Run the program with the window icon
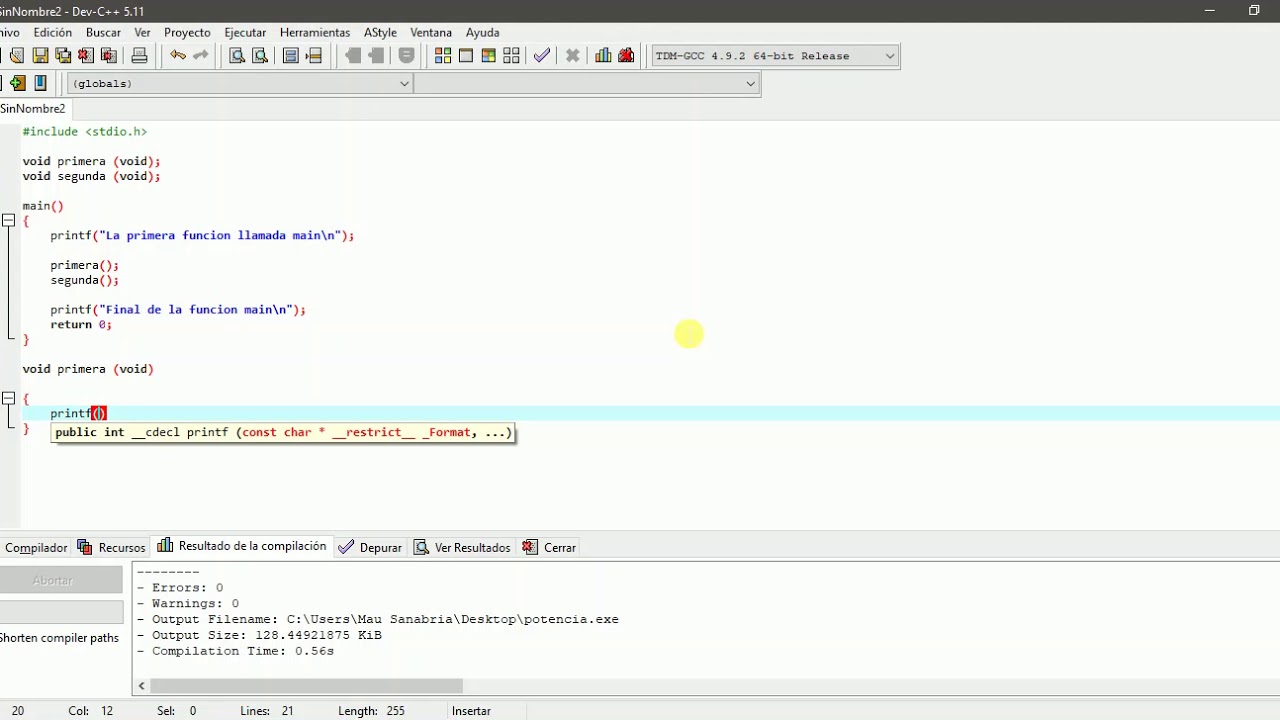 pyautogui.click(x=466, y=56)
